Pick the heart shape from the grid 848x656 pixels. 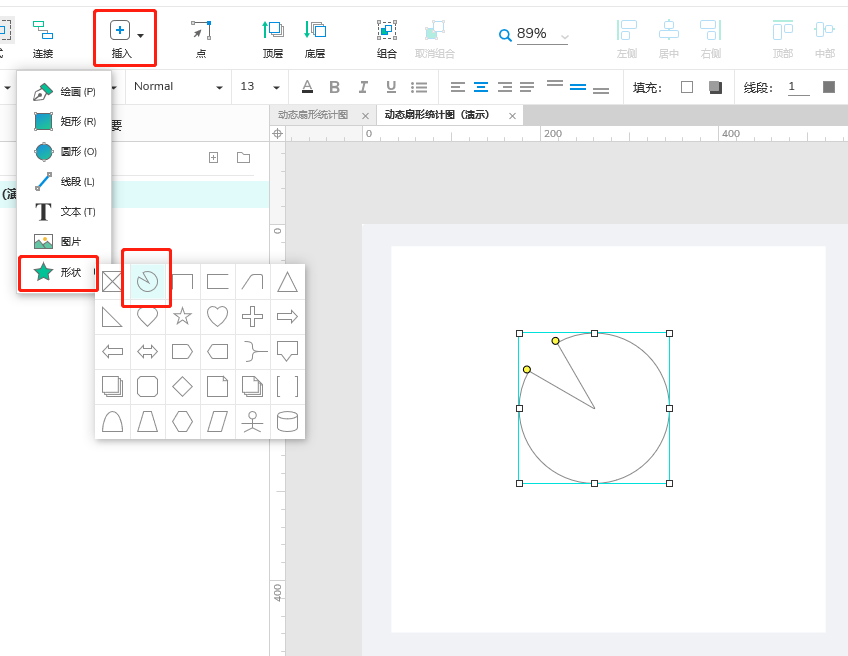coord(217,316)
